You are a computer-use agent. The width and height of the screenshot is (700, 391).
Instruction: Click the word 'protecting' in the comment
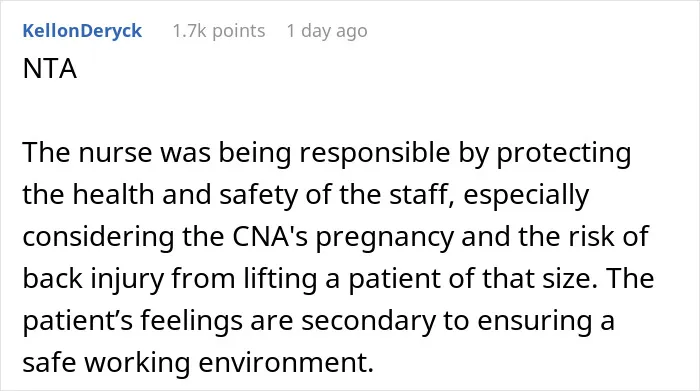(564, 152)
